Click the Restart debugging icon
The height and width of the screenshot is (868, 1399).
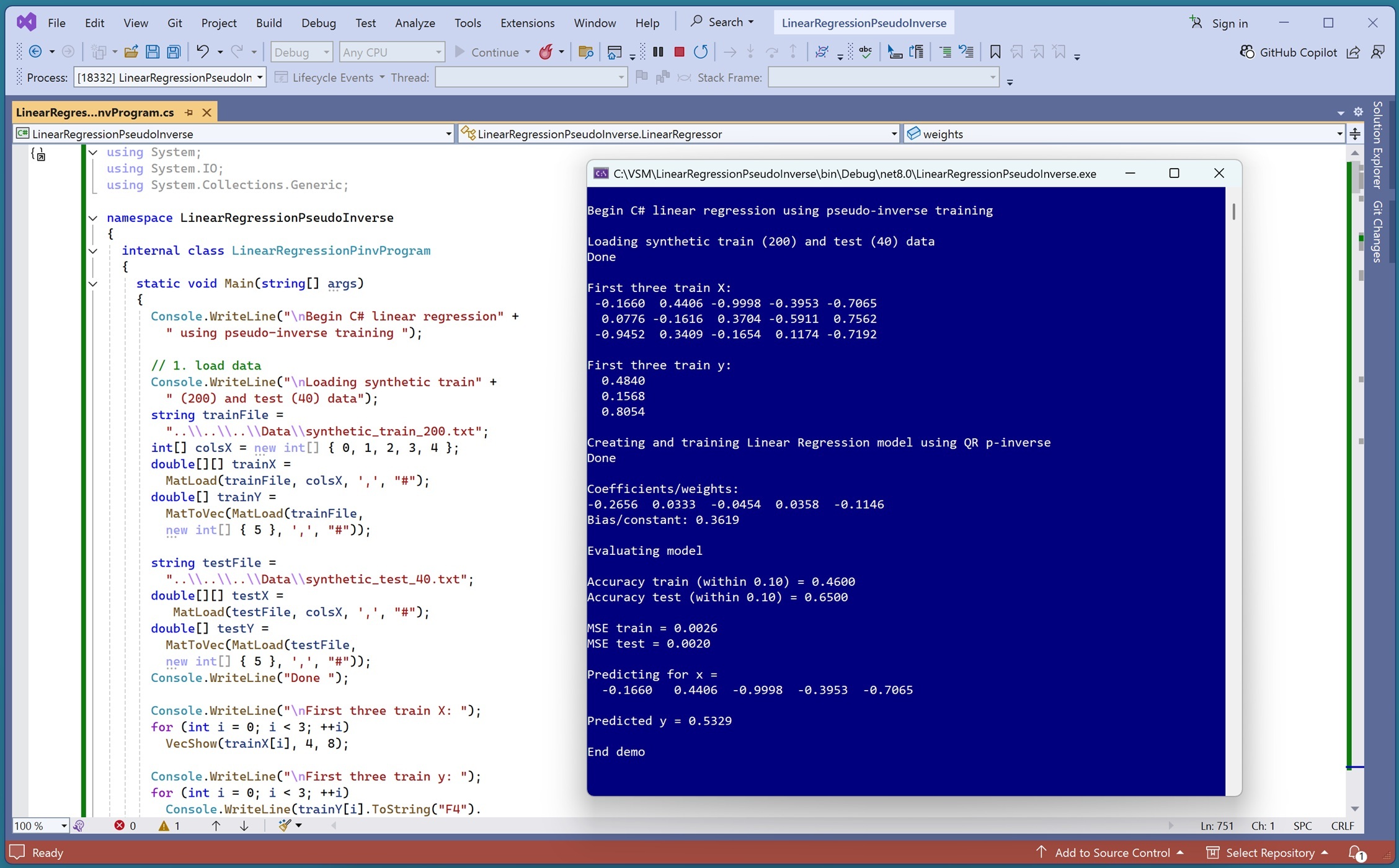701,52
